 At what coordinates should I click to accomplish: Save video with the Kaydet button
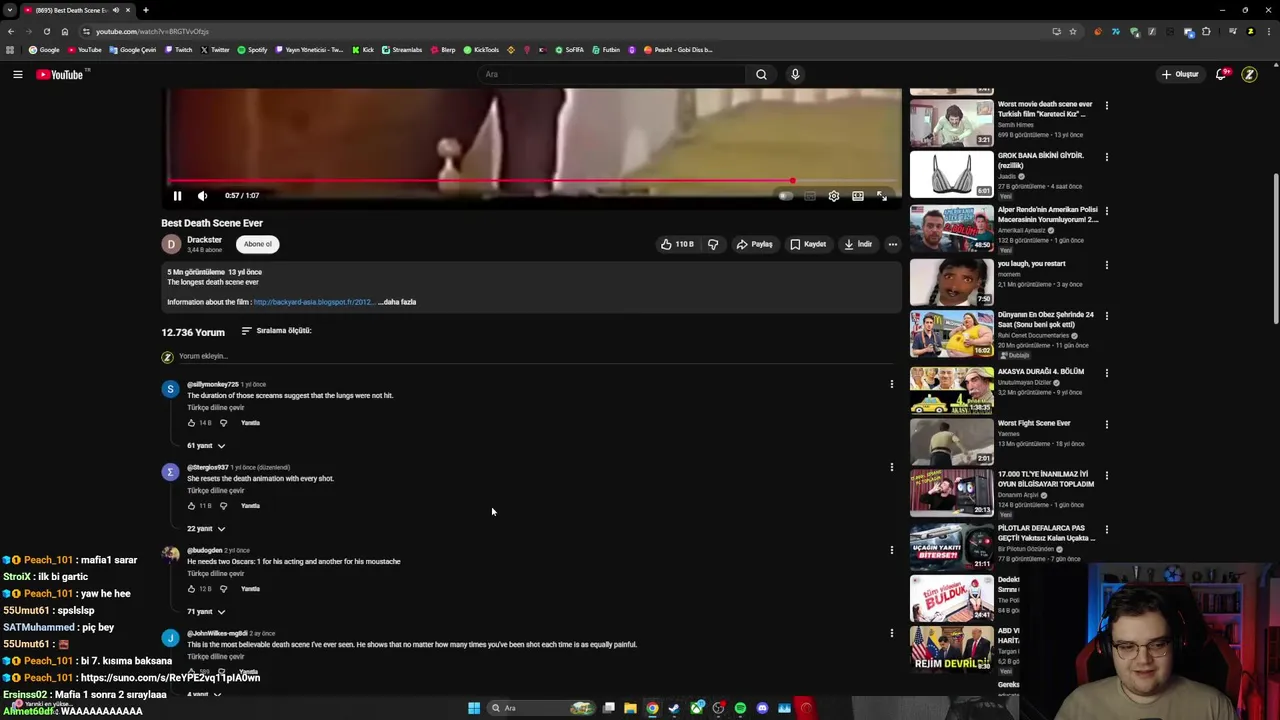[x=808, y=244]
